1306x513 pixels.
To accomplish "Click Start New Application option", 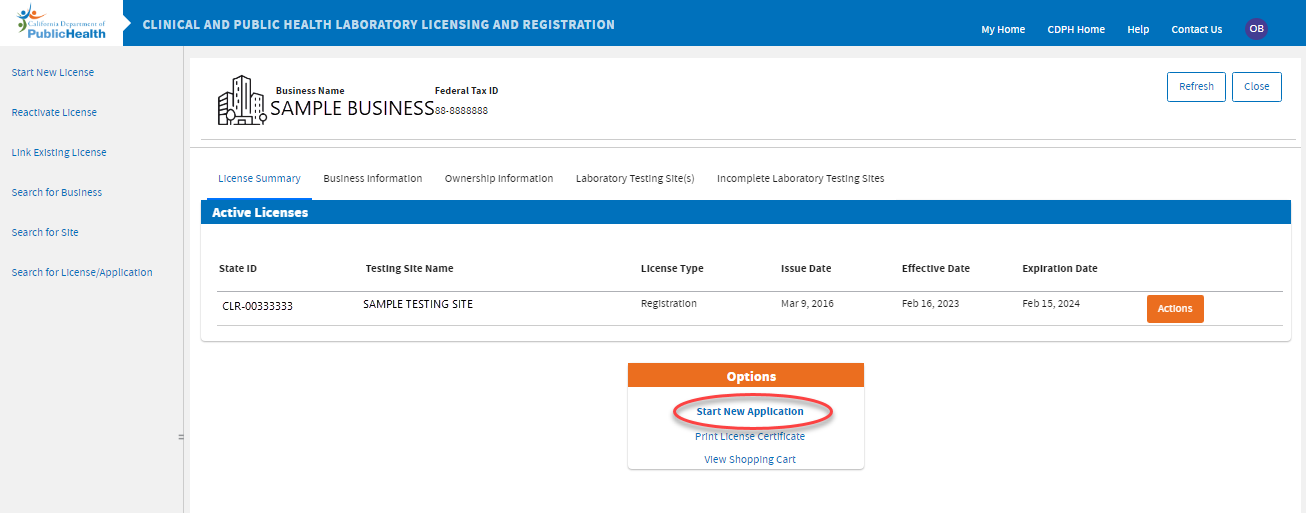I will (750, 411).
